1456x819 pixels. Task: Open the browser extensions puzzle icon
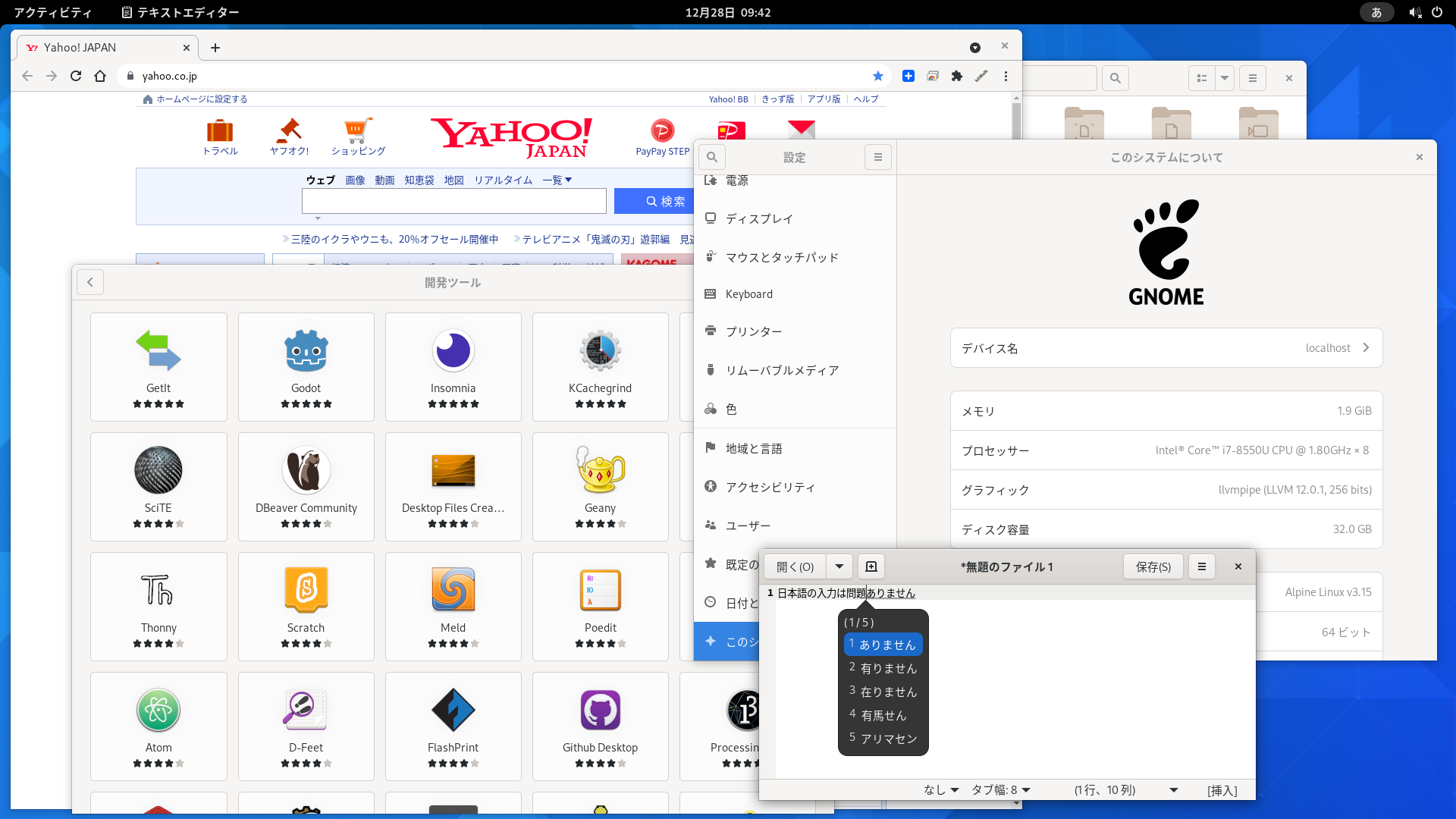coord(957,76)
